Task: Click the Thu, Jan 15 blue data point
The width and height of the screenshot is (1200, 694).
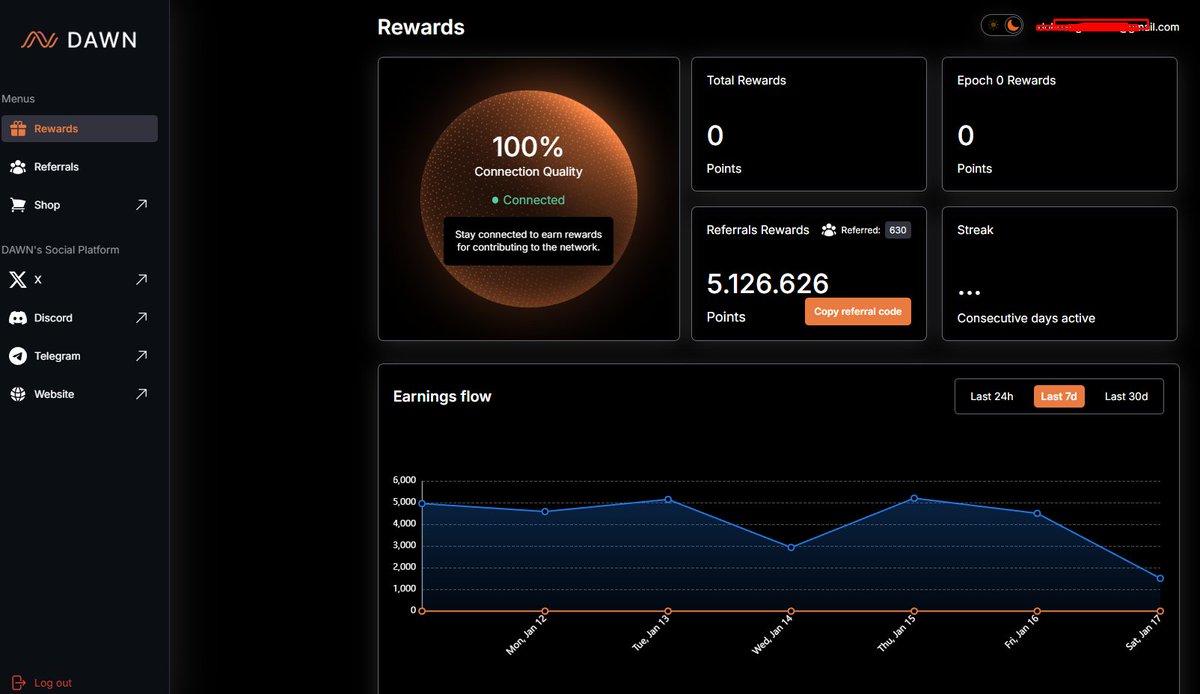Action: click(914, 498)
